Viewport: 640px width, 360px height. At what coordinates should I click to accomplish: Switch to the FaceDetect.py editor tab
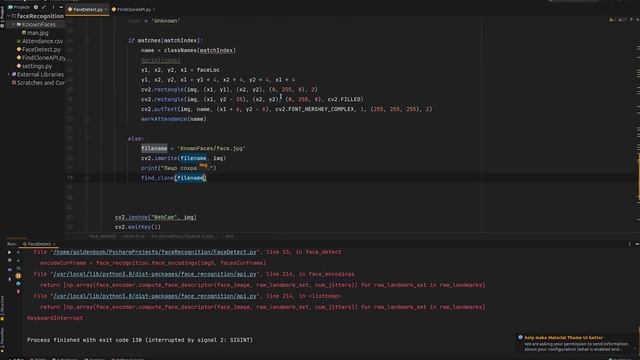(88, 9)
